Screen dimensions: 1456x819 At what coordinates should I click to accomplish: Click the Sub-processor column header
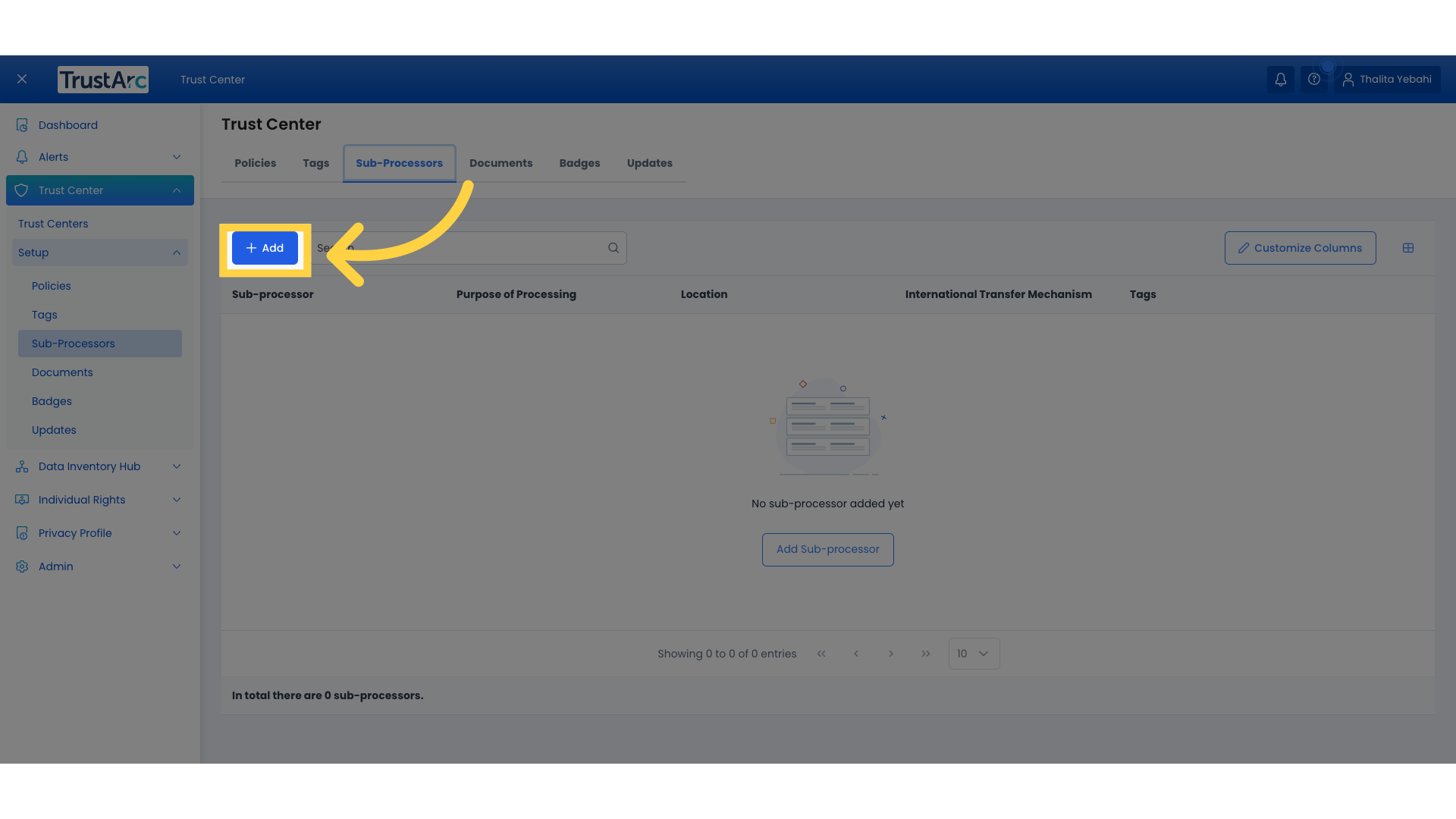[x=272, y=294]
